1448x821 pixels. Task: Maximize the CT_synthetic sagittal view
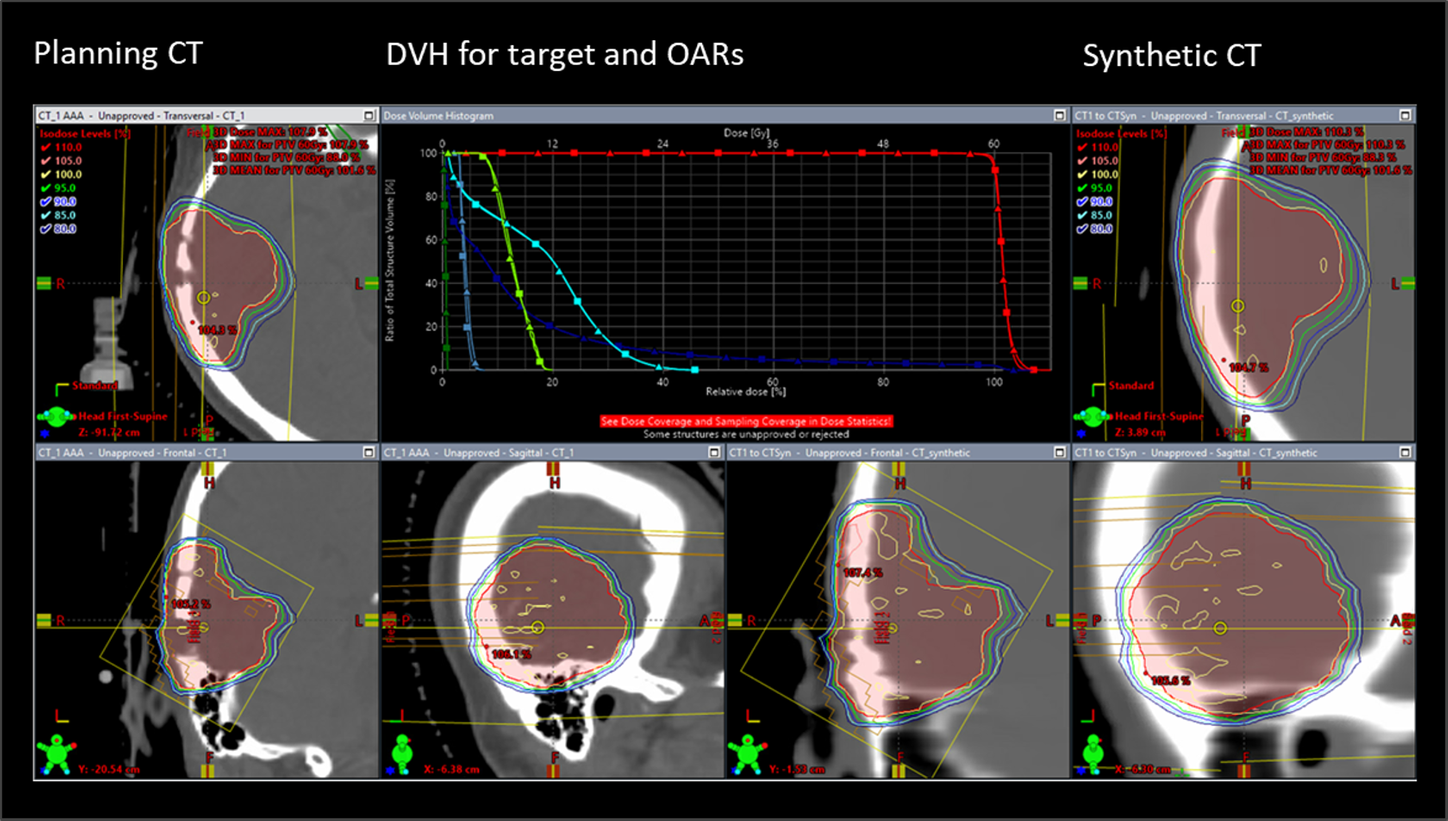1406,453
